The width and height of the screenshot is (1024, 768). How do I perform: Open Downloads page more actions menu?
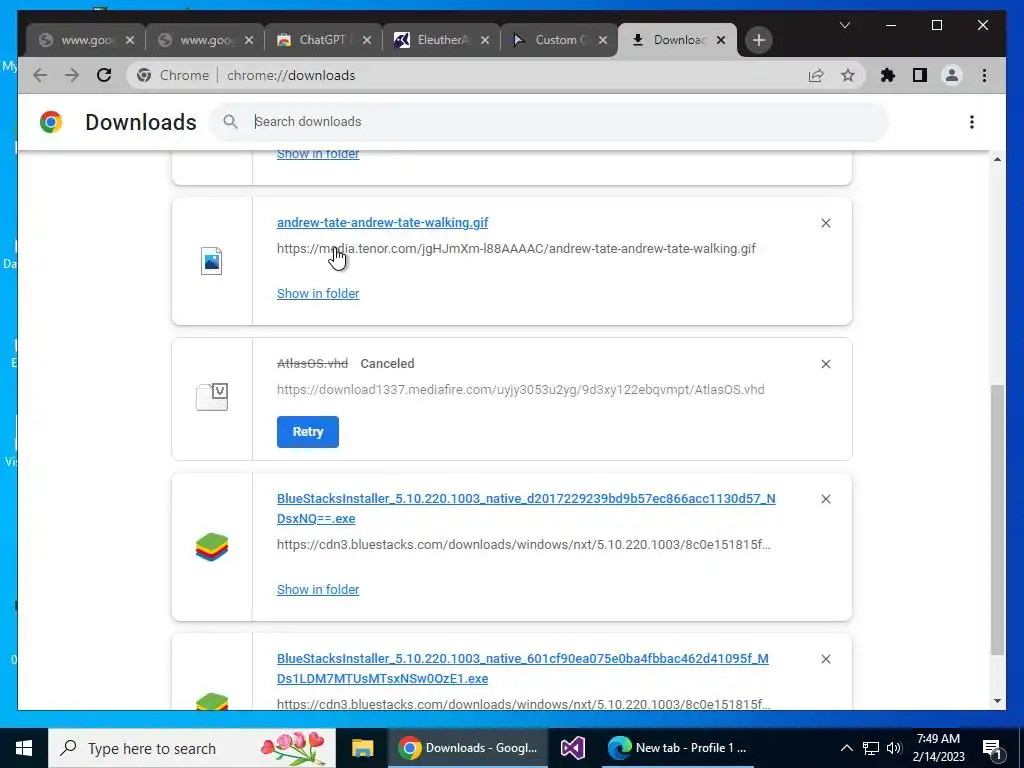972,122
